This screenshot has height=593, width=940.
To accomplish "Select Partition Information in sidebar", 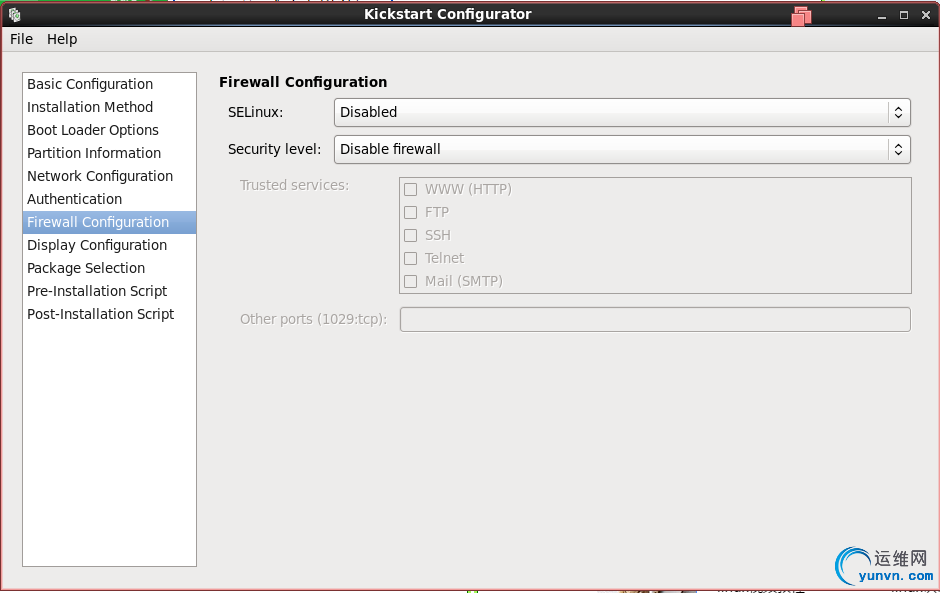I will (x=94, y=153).
